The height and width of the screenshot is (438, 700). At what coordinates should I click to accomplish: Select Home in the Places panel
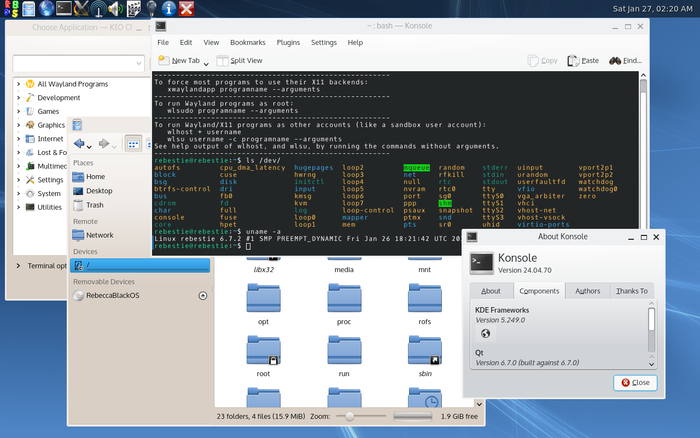pos(95,176)
